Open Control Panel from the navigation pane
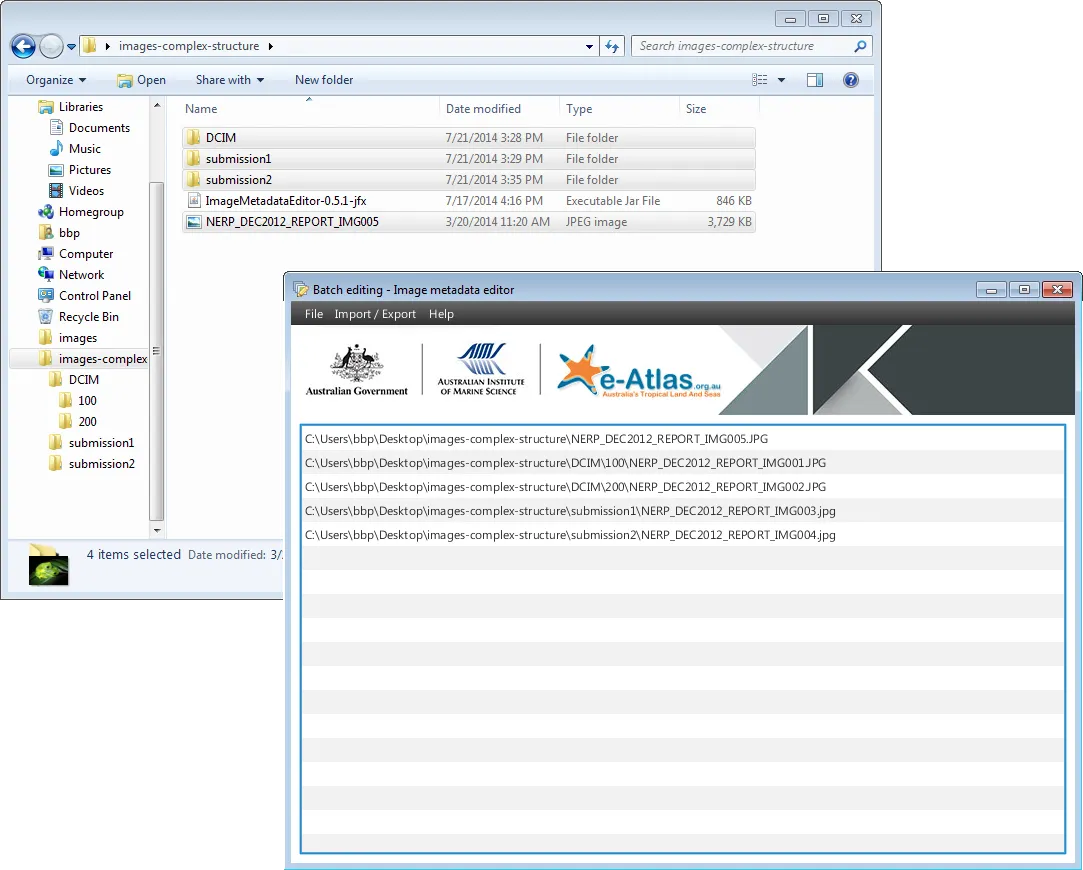This screenshot has height=870, width=1083. pos(85,296)
